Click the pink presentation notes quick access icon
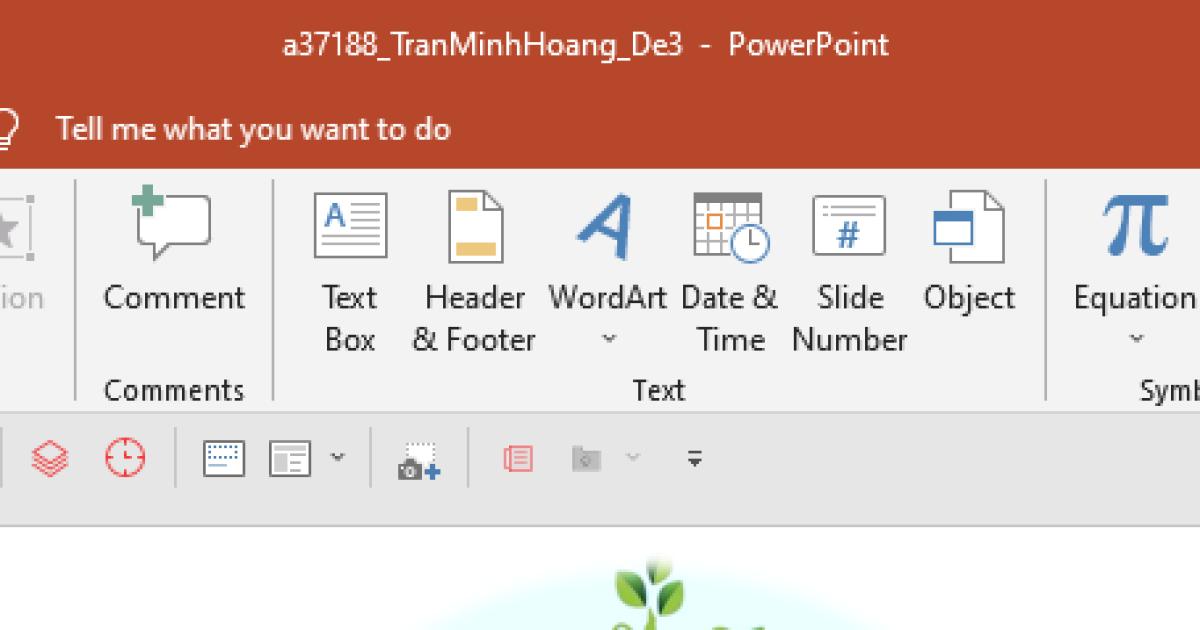This screenshot has height=630, width=1200. tap(518, 458)
